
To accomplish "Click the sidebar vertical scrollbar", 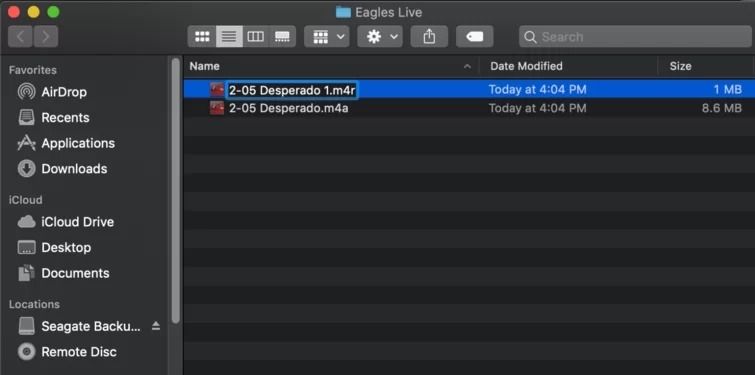I will 176,191.
